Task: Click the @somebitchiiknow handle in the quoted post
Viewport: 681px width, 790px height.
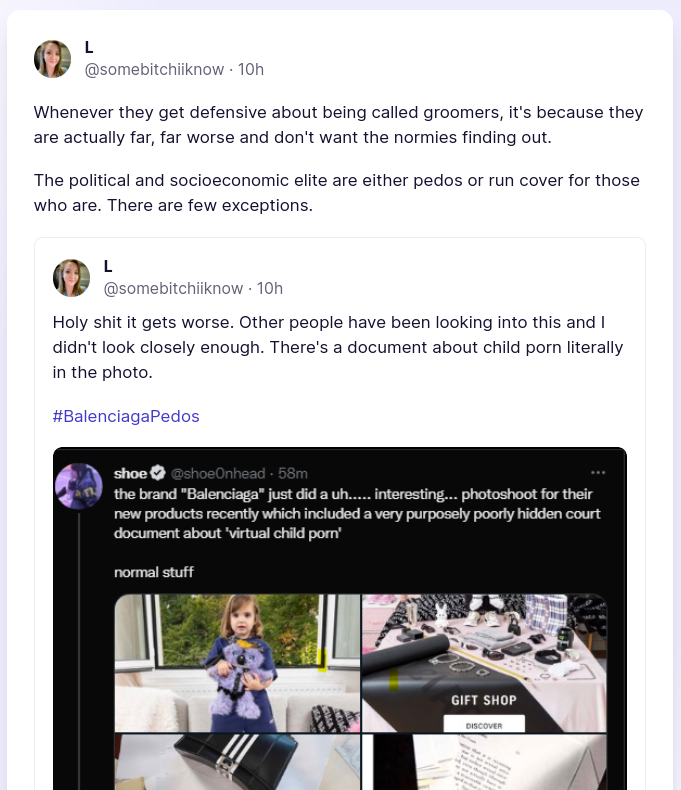Action: pyautogui.click(x=174, y=288)
